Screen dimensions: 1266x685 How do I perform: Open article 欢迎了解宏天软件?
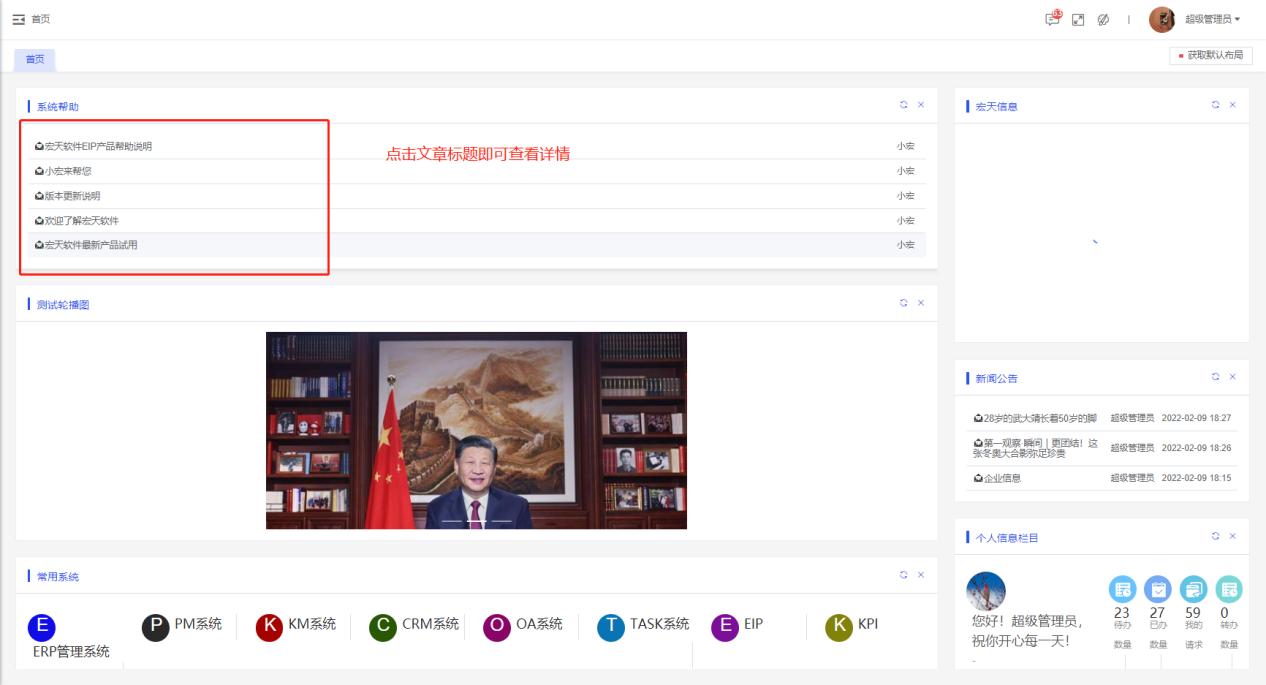click(81, 221)
